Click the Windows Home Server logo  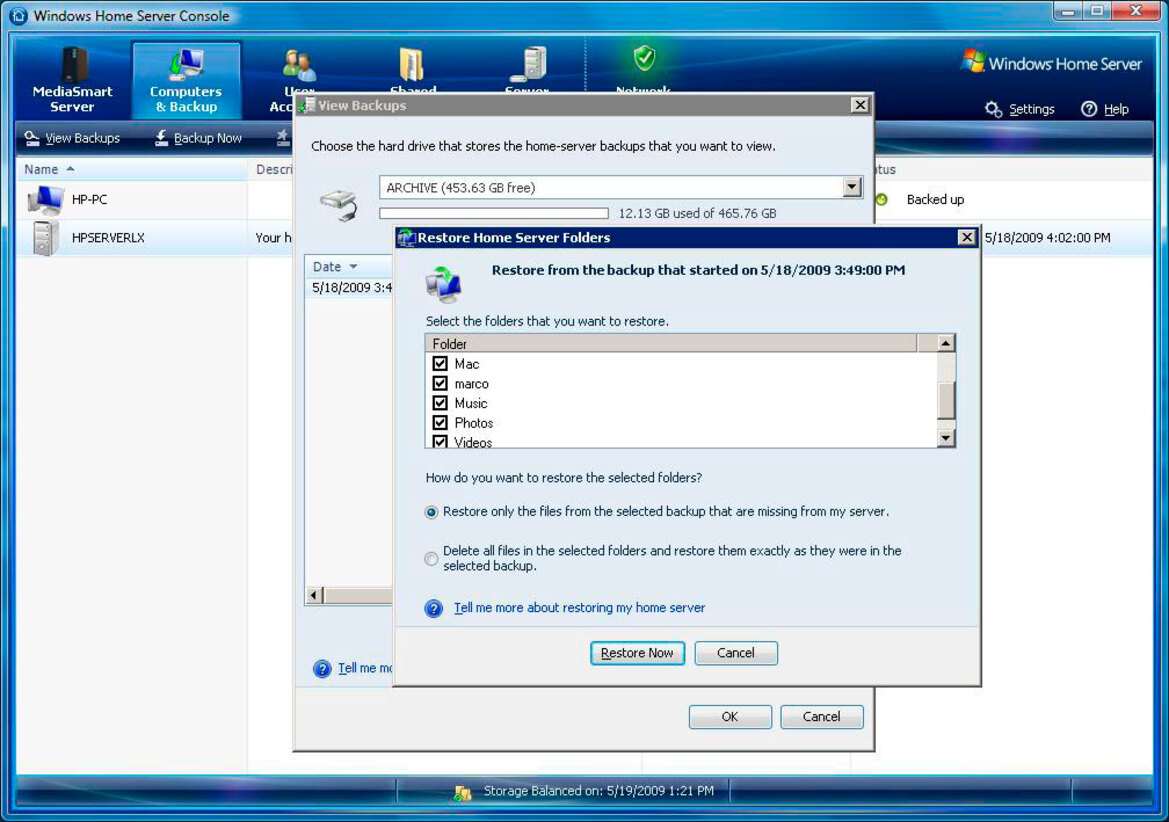pyautogui.click(x=1052, y=63)
